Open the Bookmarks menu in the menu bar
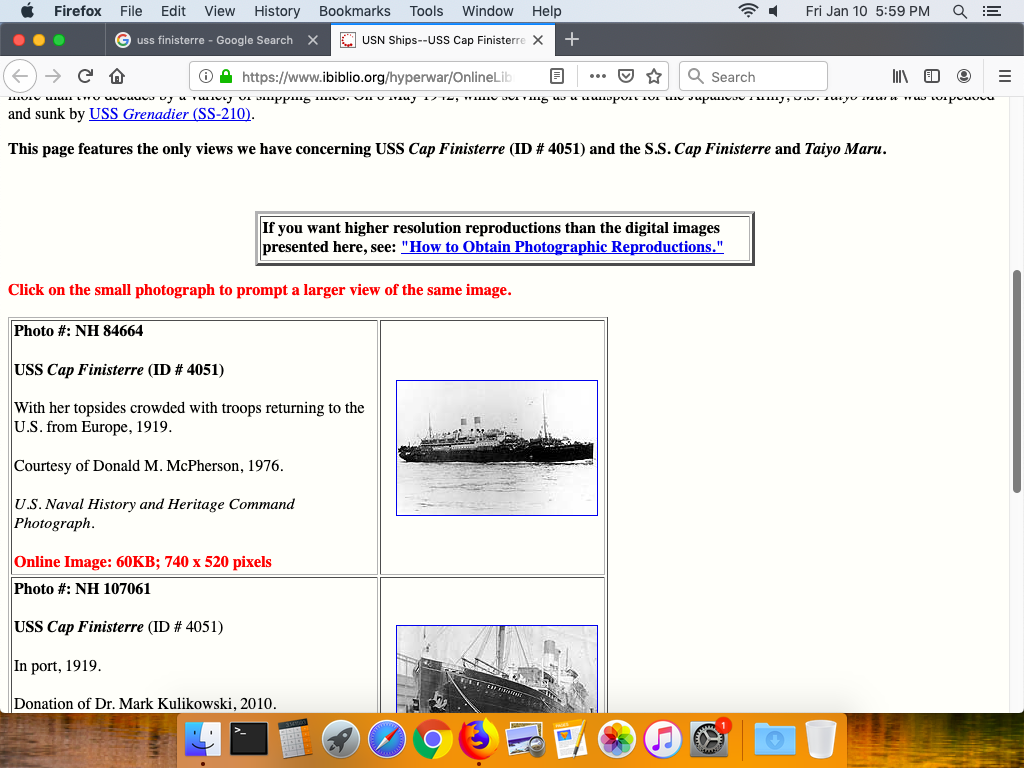 tap(353, 11)
